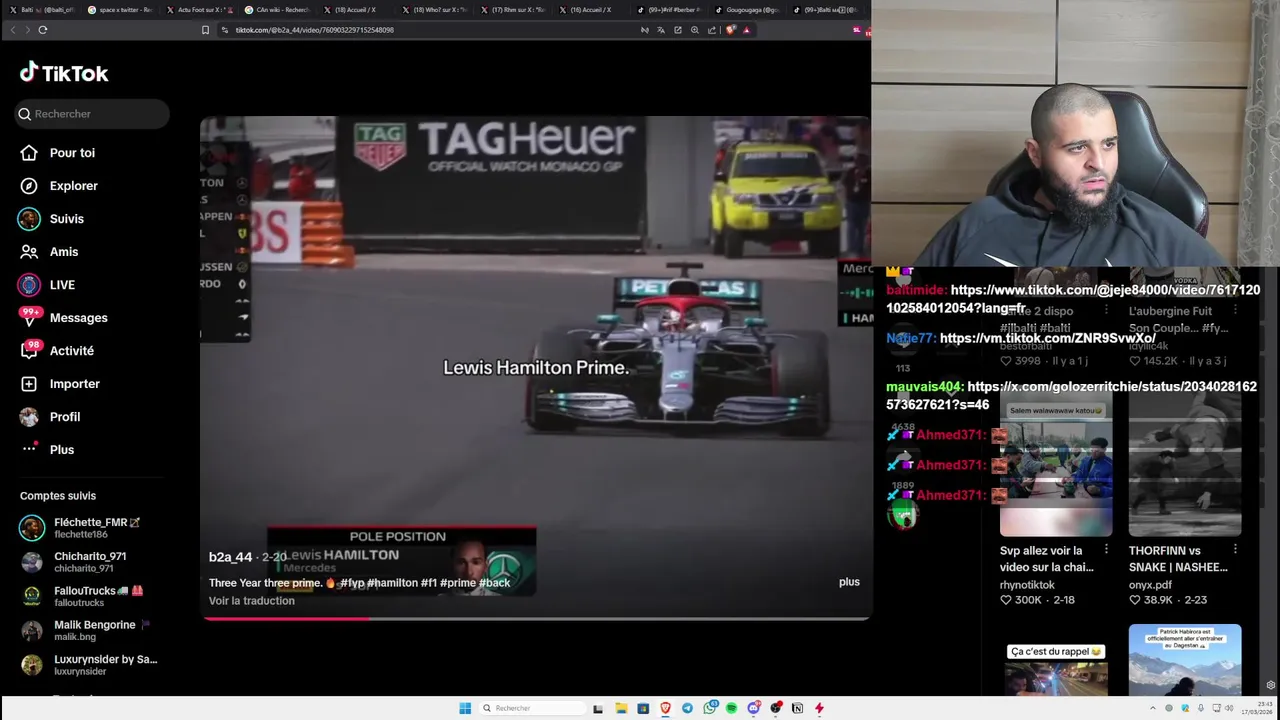Open Profil from the sidebar avatar
This screenshot has width=1280, height=720.
[29, 417]
